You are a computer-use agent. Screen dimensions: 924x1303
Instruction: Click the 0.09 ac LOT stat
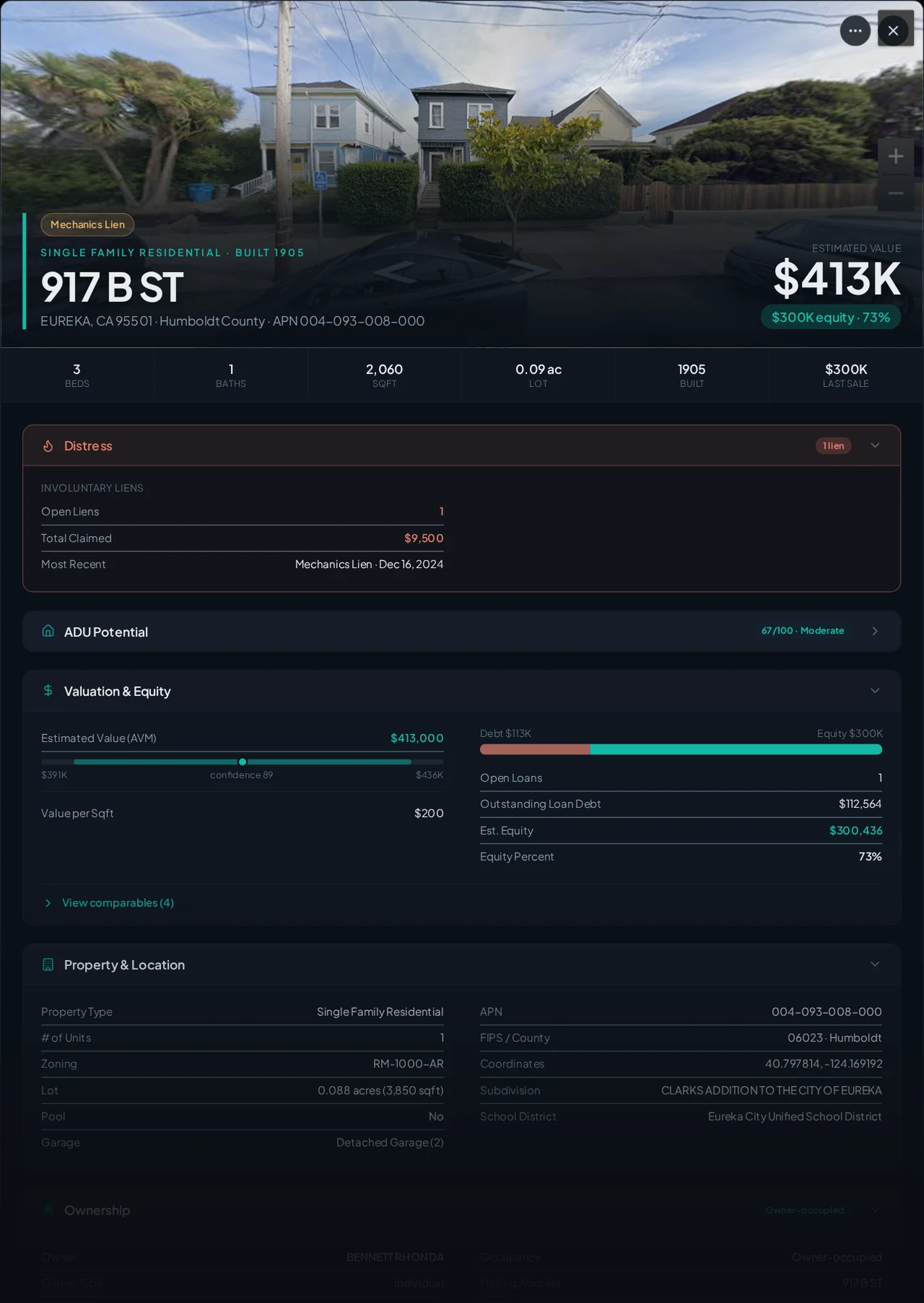(x=538, y=375)
